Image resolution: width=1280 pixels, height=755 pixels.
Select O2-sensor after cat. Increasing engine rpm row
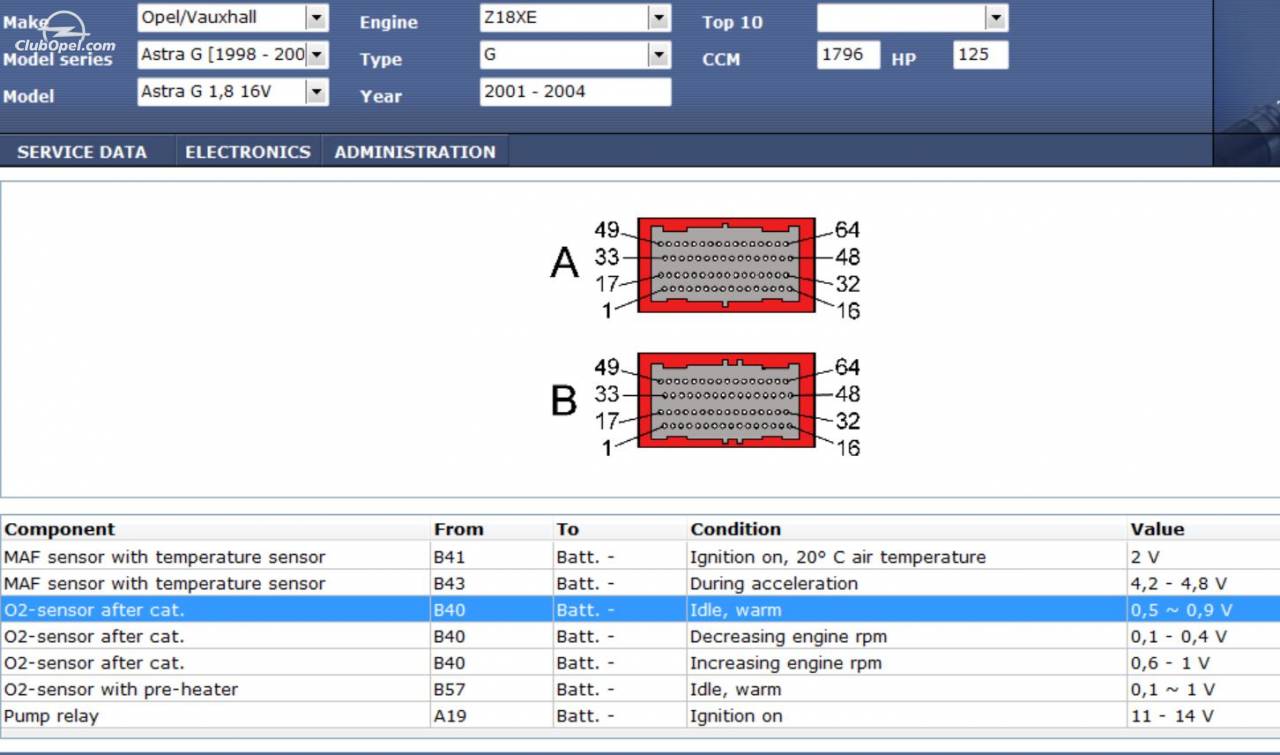(x=640, y=663)
